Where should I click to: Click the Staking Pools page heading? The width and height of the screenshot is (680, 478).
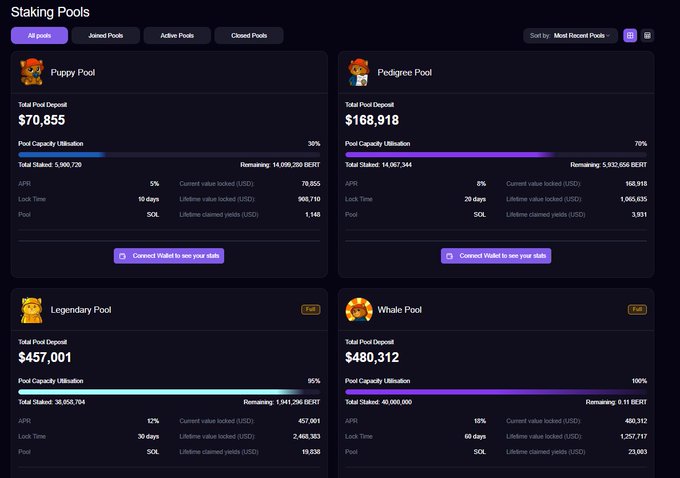[50, 12]
